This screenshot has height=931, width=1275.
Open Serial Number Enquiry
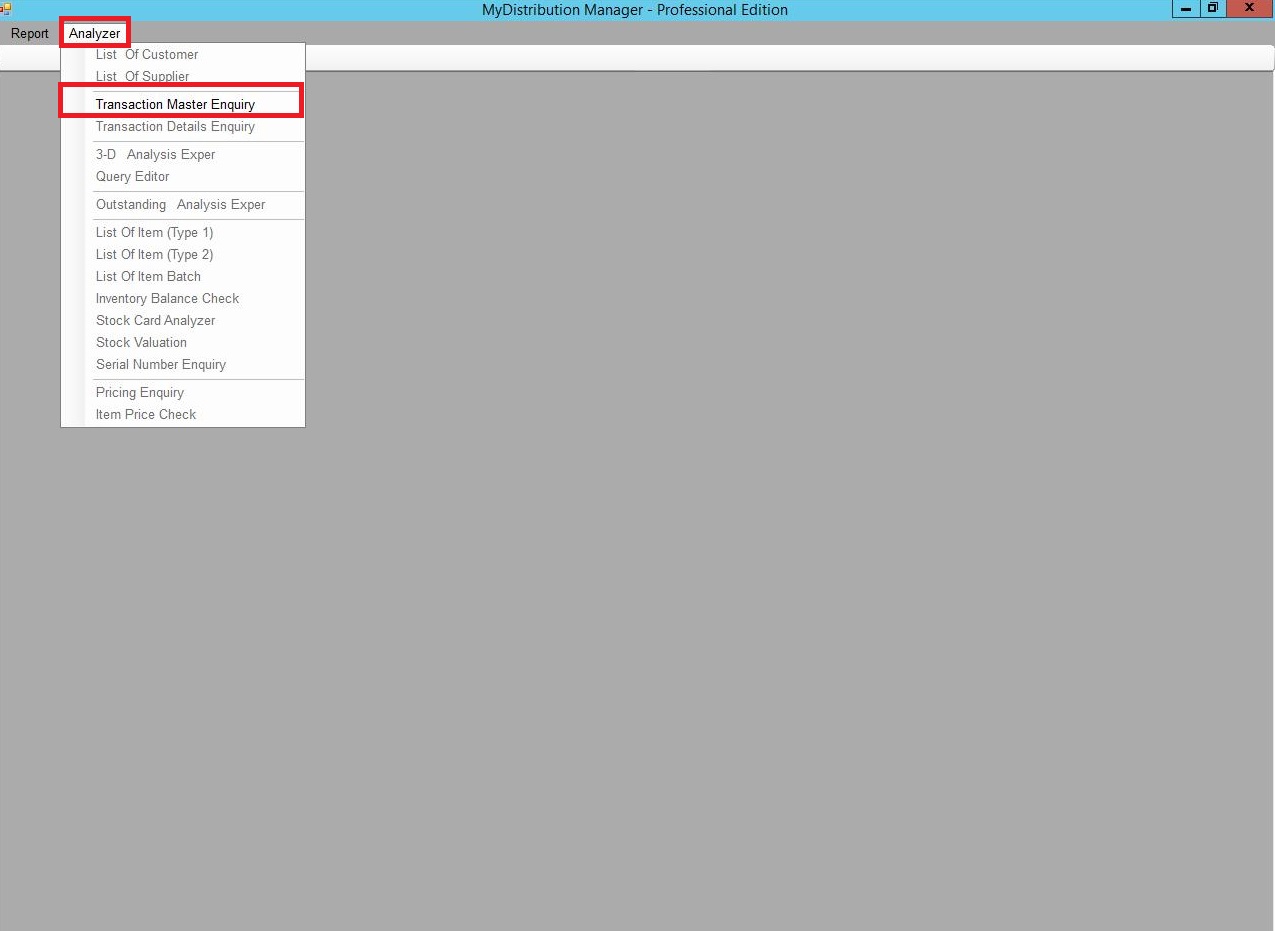tap(160, 365)
